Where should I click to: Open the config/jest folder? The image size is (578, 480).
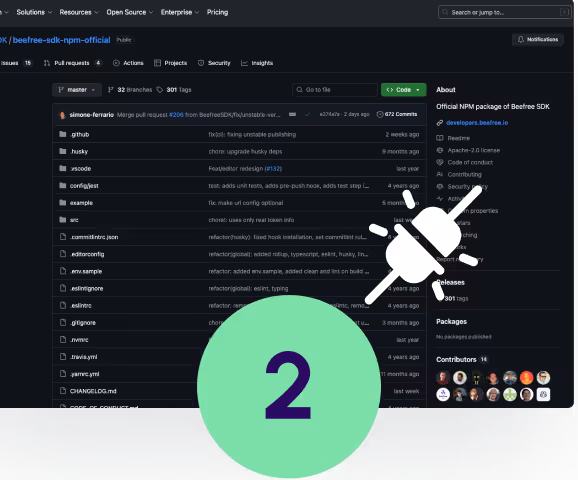[x=84, y=186]
